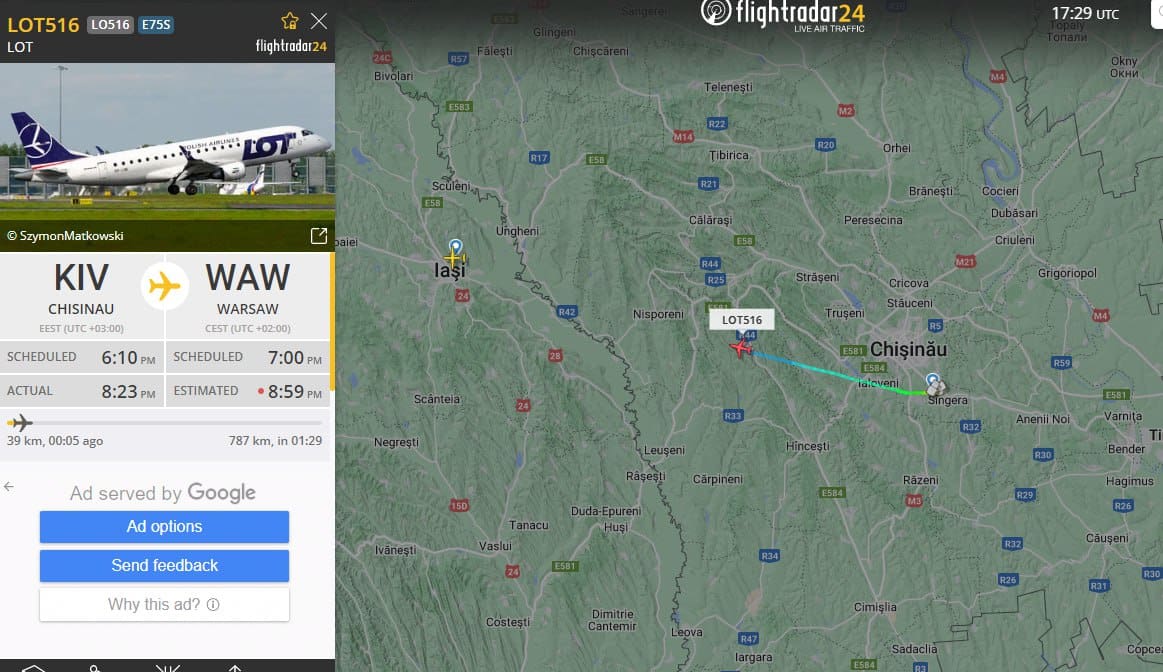Select the red LOT516 aircraft on map
This screenshot has width=1163, height=672.
[x=740, y=348]
